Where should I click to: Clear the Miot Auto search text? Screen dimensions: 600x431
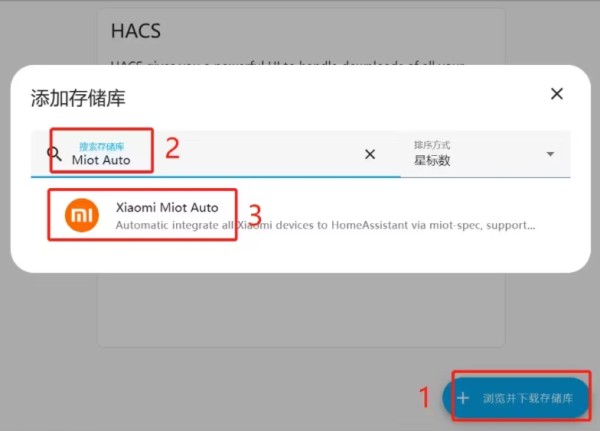coord(370,154)
